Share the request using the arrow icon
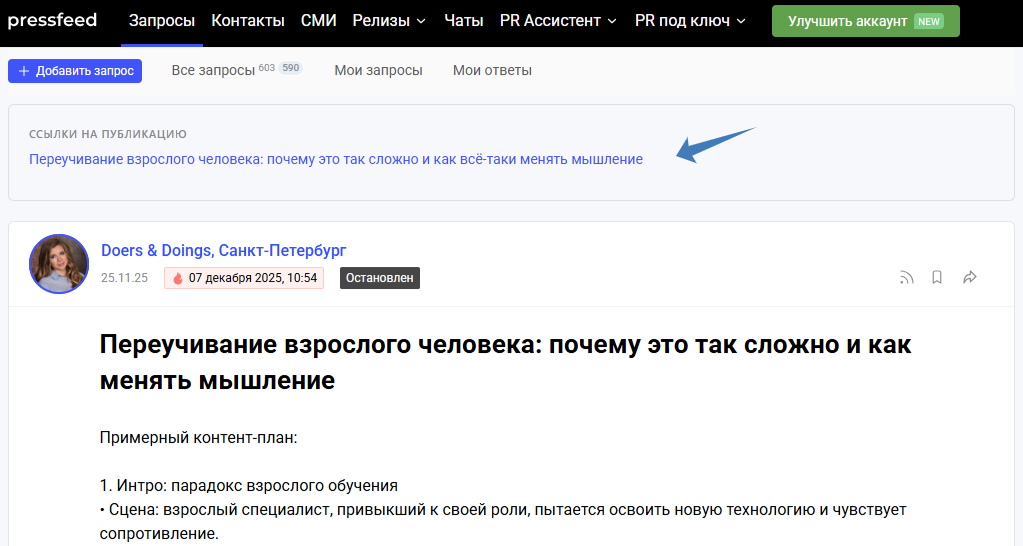This screenshot has height=546, width=1023. pos(969,278)
